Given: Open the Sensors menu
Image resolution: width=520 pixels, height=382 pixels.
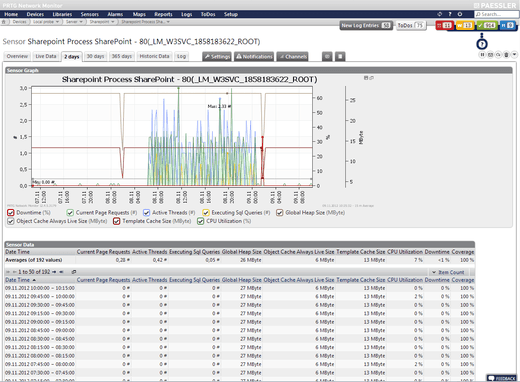Looking at the screenshot, I should (x=89, y=14).
